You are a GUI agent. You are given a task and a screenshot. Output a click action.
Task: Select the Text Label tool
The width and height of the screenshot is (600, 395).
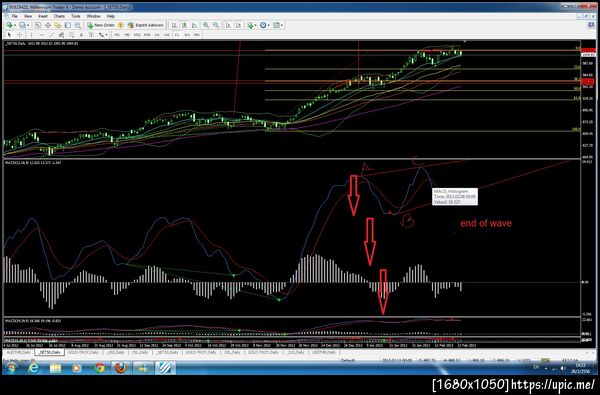[x=91, y=35]
